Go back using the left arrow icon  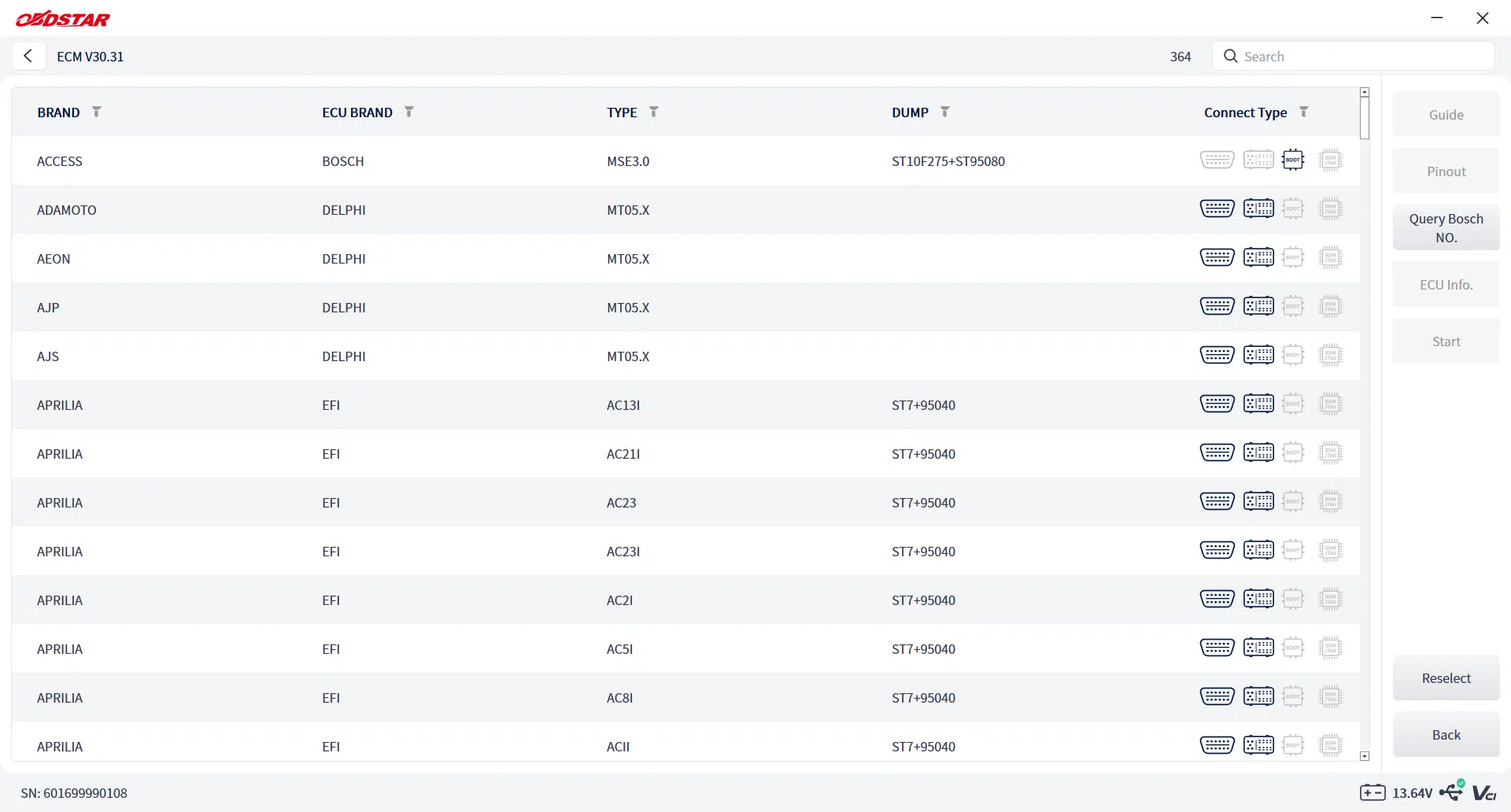click(28, 56)
